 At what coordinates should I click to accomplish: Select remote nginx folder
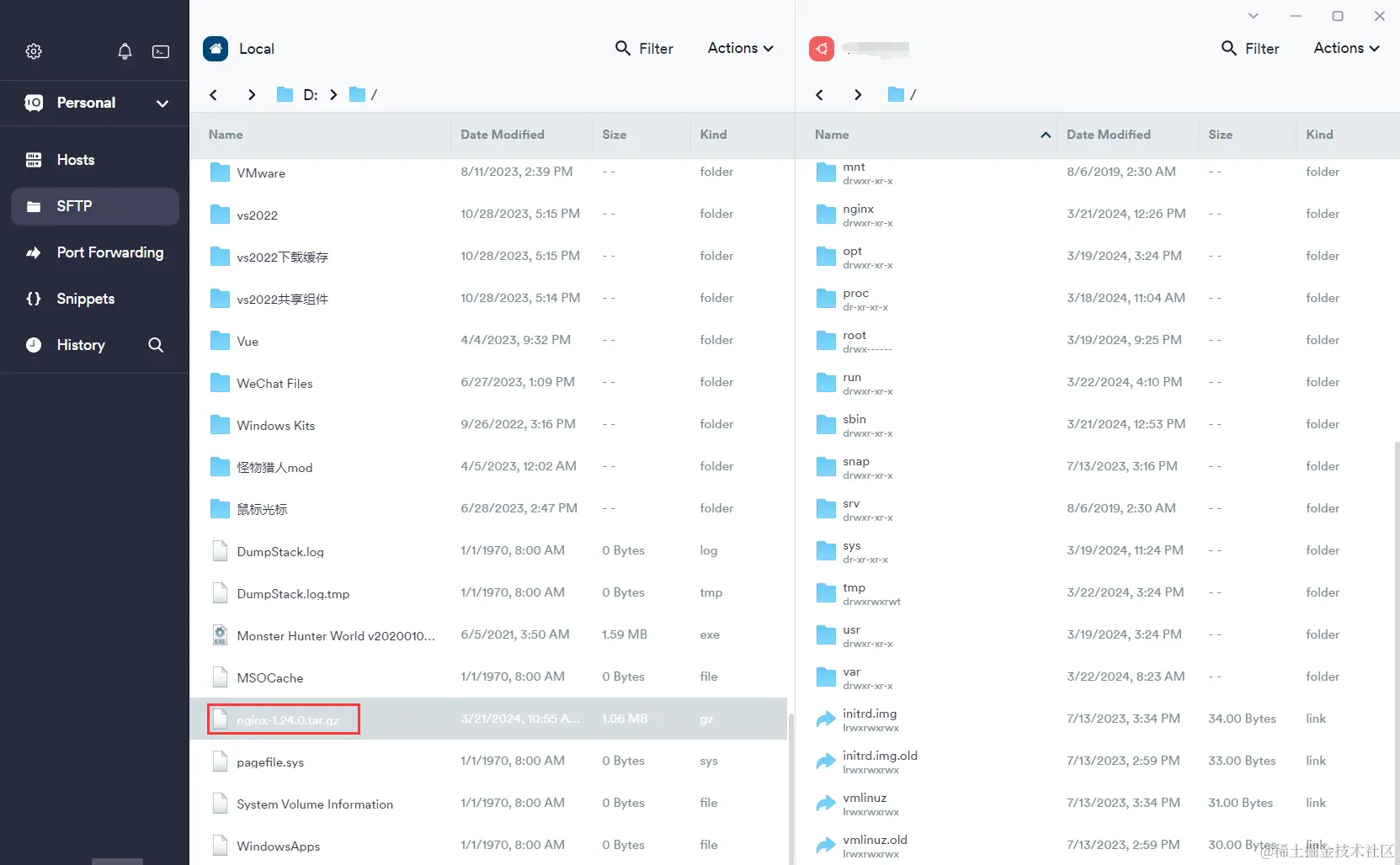click(1094, 215)
